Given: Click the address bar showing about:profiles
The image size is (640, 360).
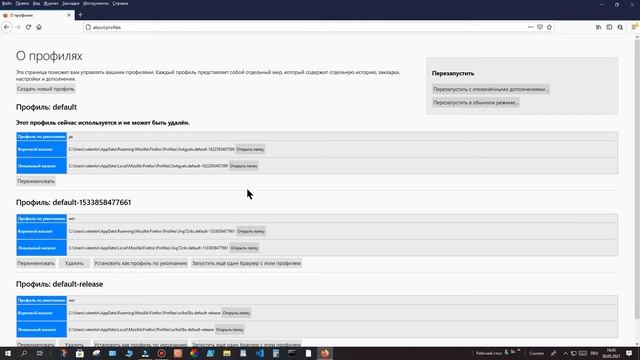Looking at the screenshot, I should pos(304,27).
